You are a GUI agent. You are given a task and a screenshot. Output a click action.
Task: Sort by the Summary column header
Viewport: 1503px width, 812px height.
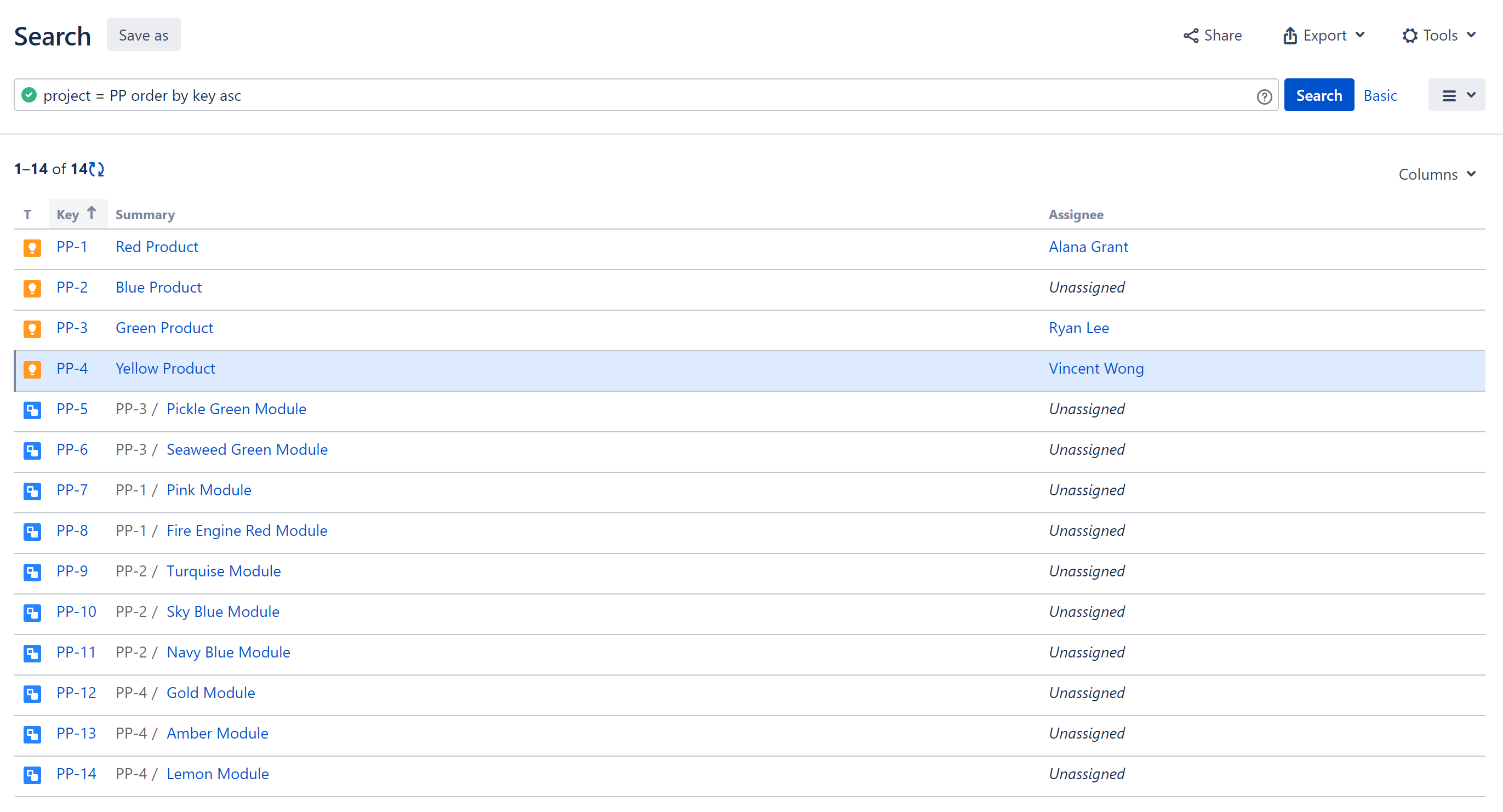pos(145,215)
